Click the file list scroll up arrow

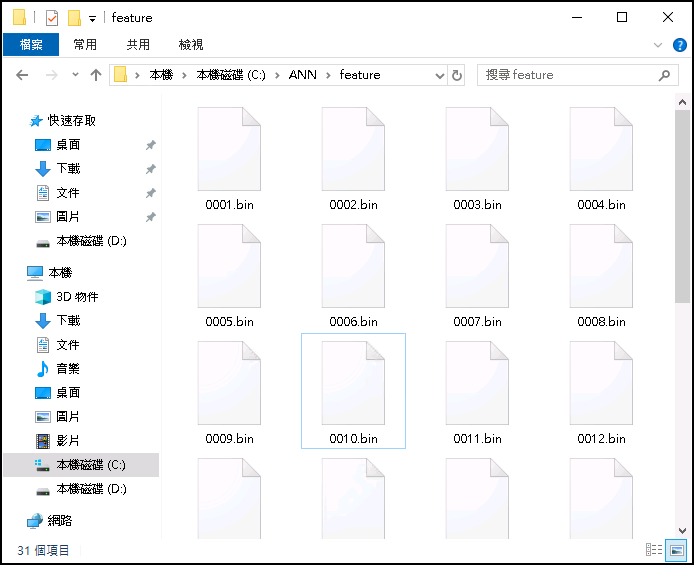682,102
